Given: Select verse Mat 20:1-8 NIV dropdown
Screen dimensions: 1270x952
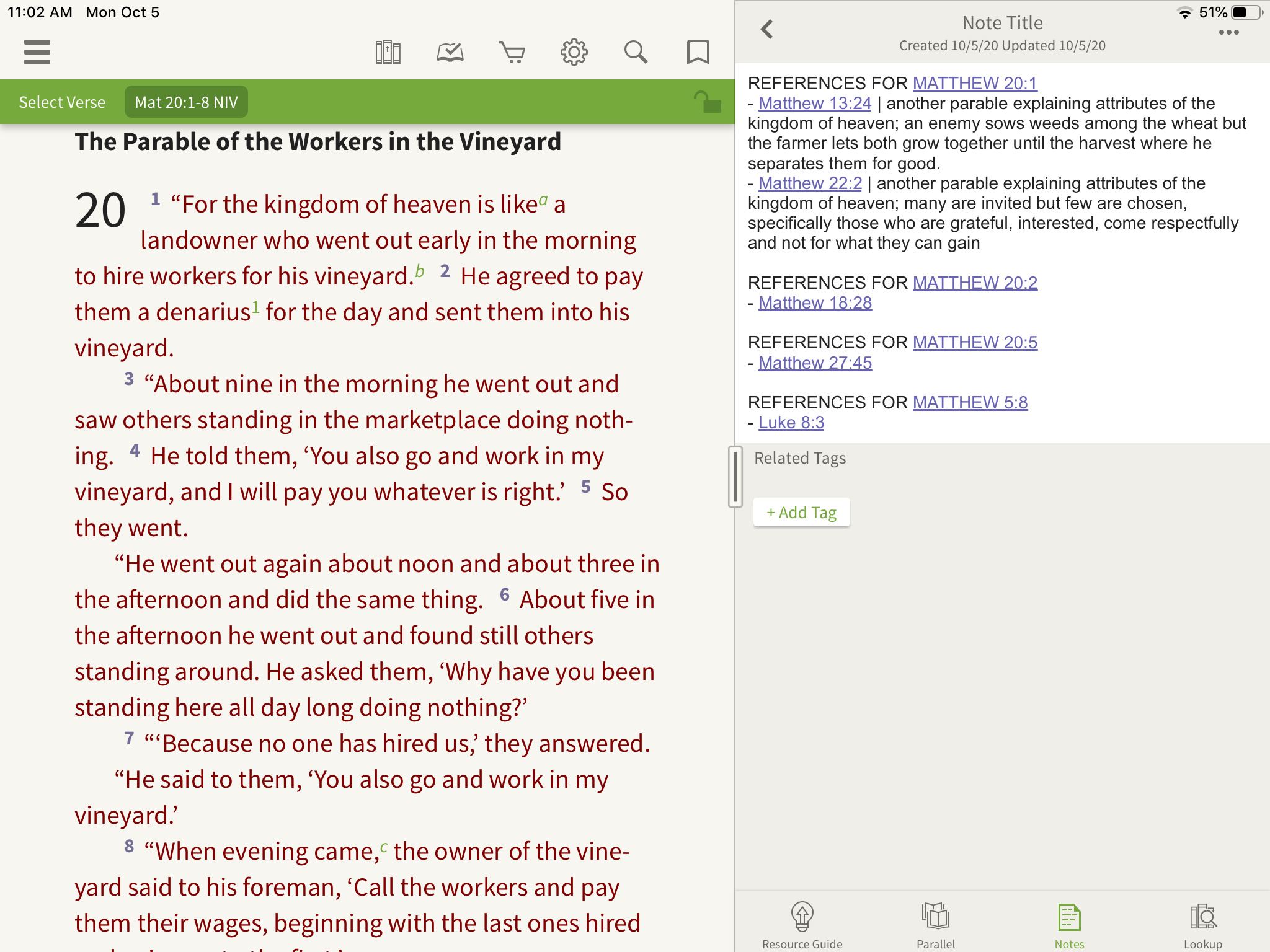Looking at the screenshot, I should [x=187, y=102].
